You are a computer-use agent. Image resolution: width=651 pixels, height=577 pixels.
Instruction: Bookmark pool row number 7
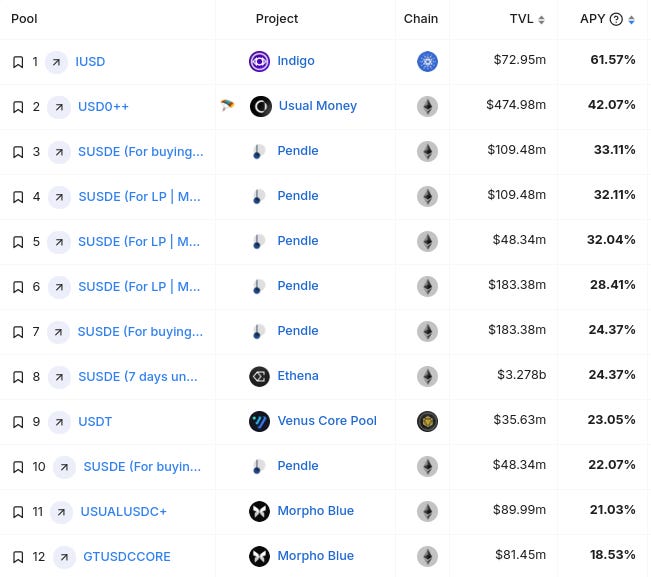click(x=18, y=332)
